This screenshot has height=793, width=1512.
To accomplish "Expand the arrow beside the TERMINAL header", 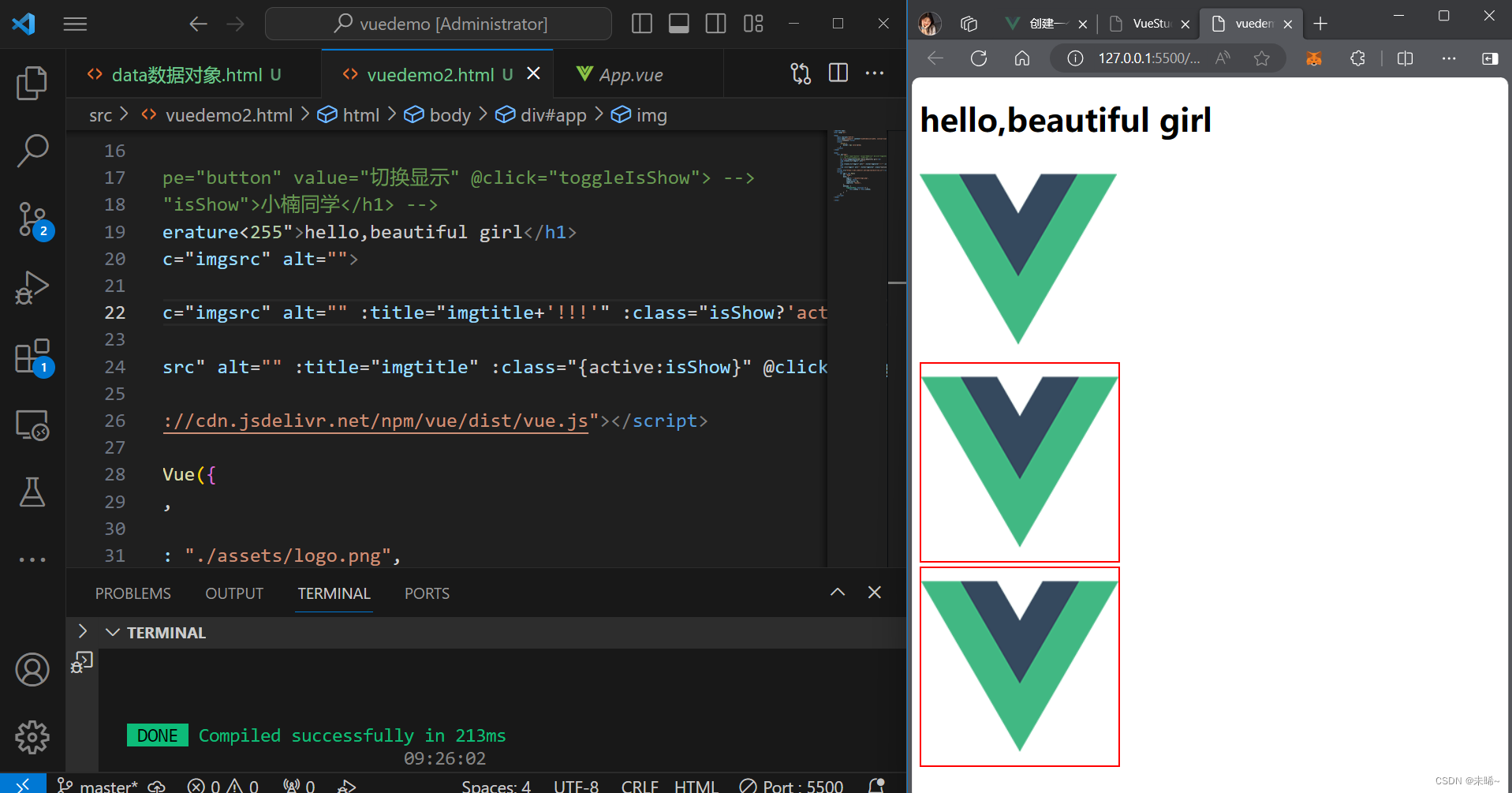I will (82, 631).
